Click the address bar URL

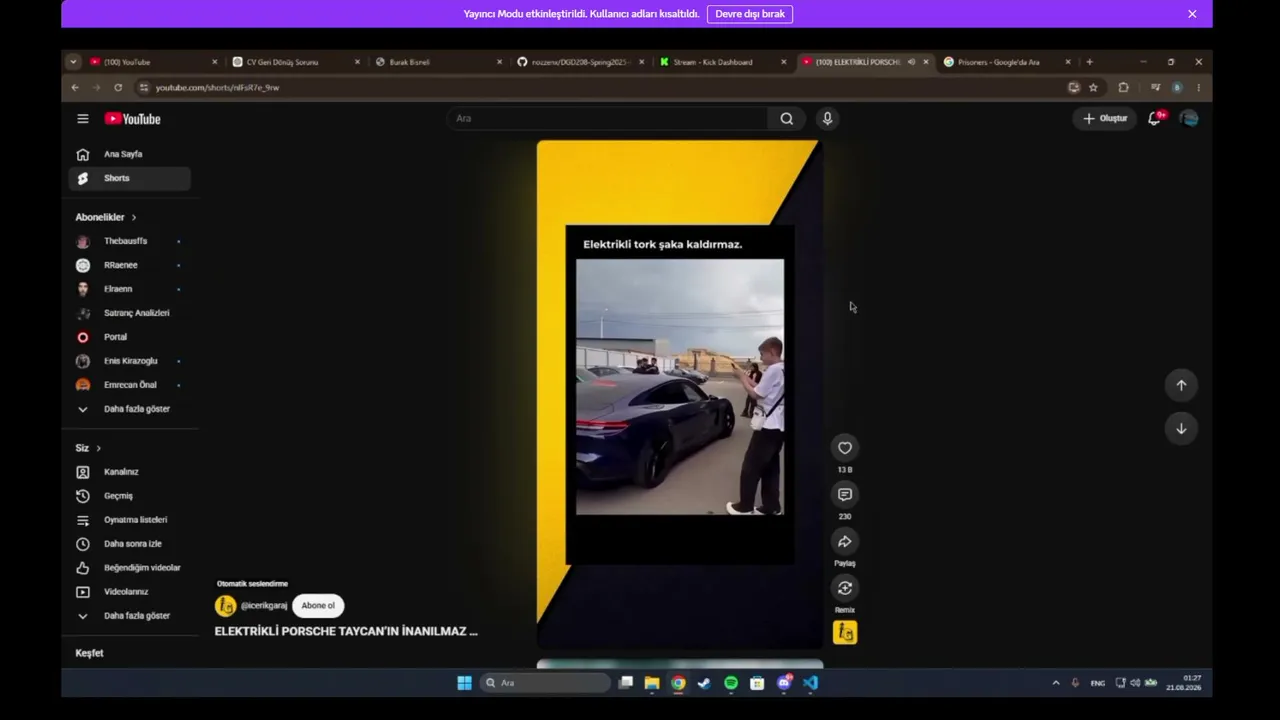click(217, 88)
